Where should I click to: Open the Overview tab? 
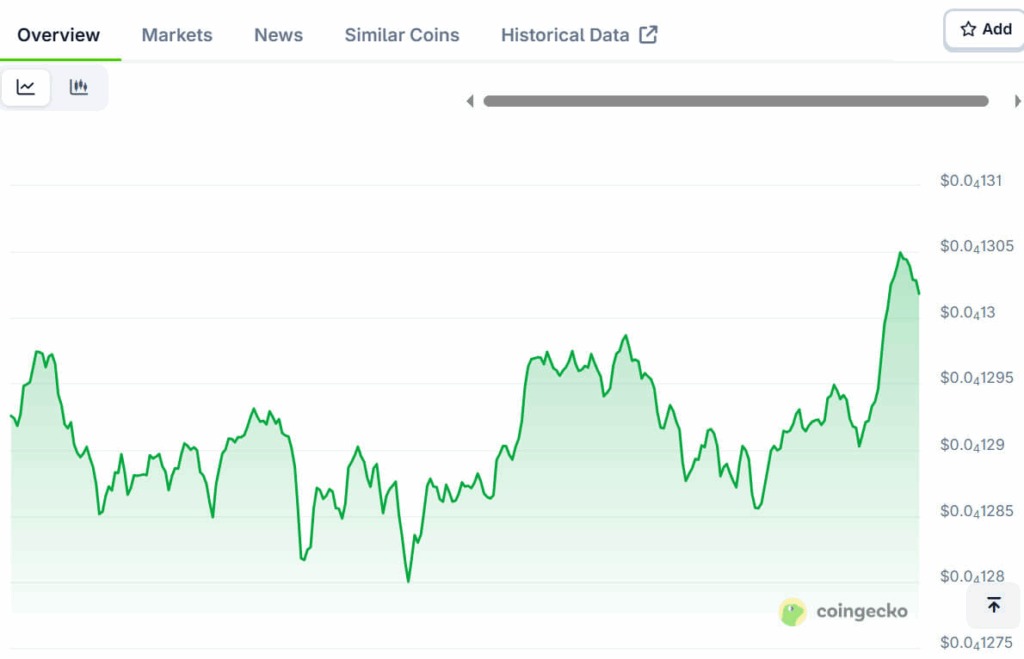59,35
